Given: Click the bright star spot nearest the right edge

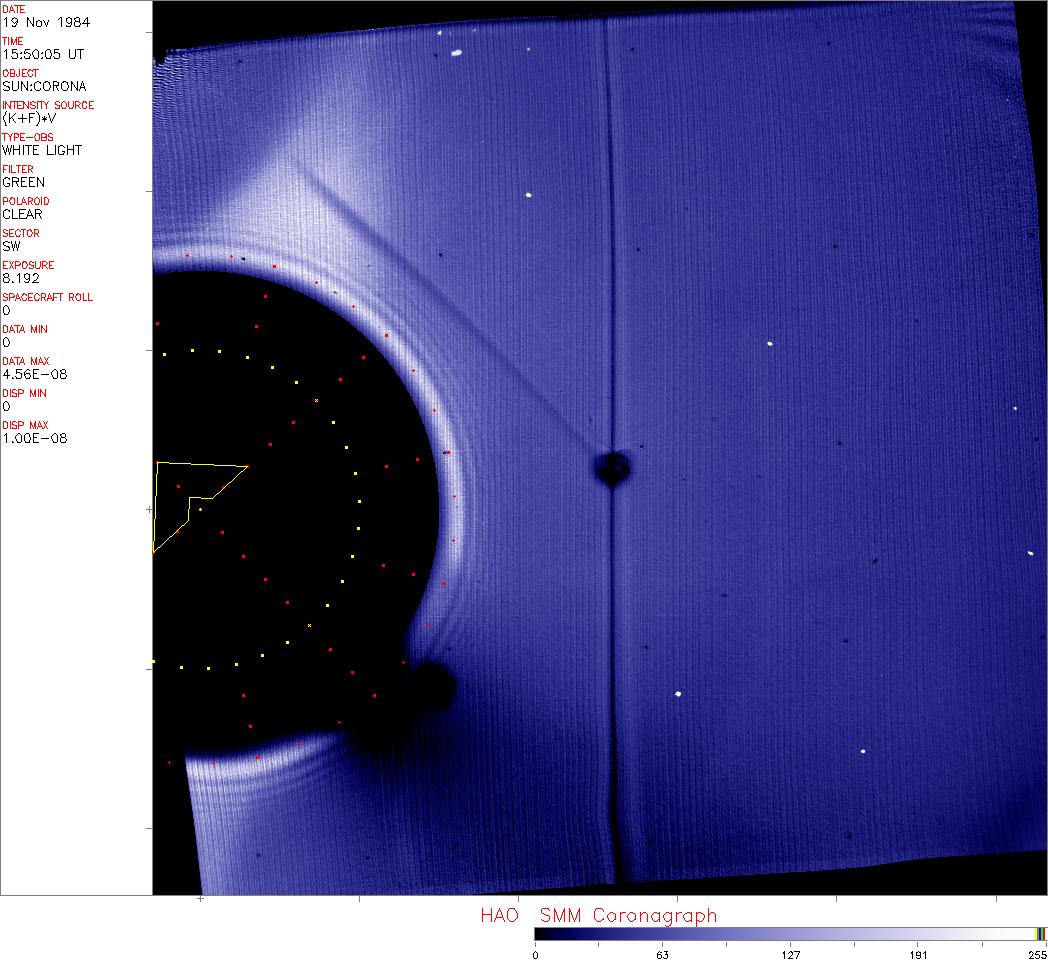Looking at the screenshot, I should [1030, 553].
